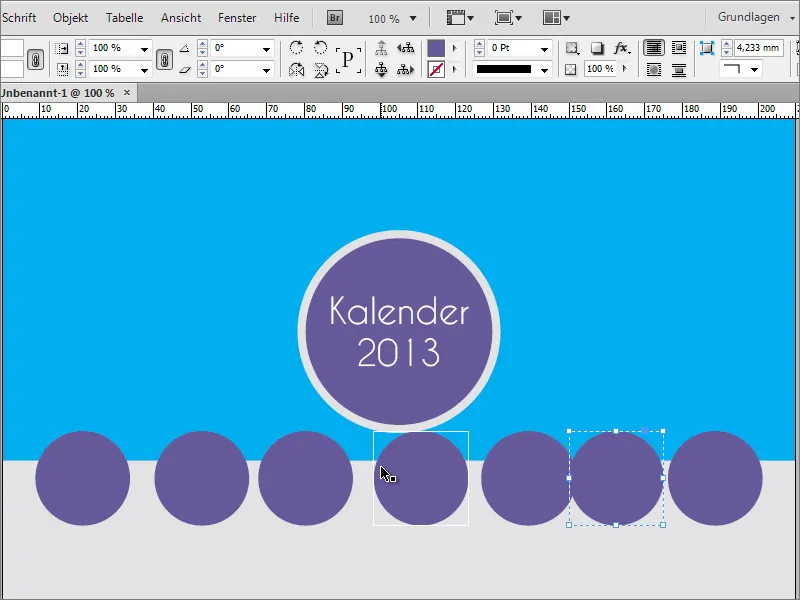Screen dimensions: 800x600
Task: Select the jump object text wrap
Action: point(679,69)
